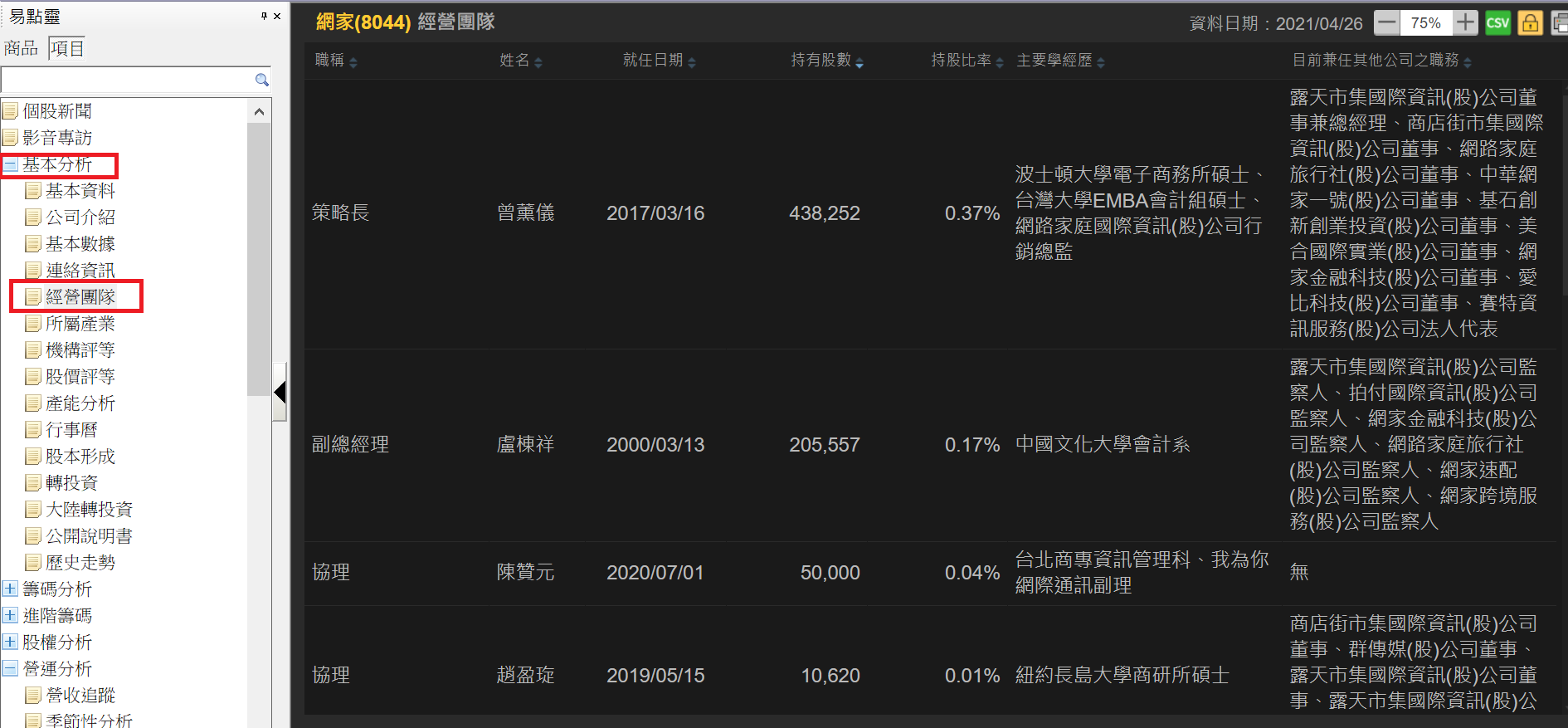This screenshot has width=1568, height=728.
Task: Expand the 股權分析 tree node
Action: (x=10, y=642)
